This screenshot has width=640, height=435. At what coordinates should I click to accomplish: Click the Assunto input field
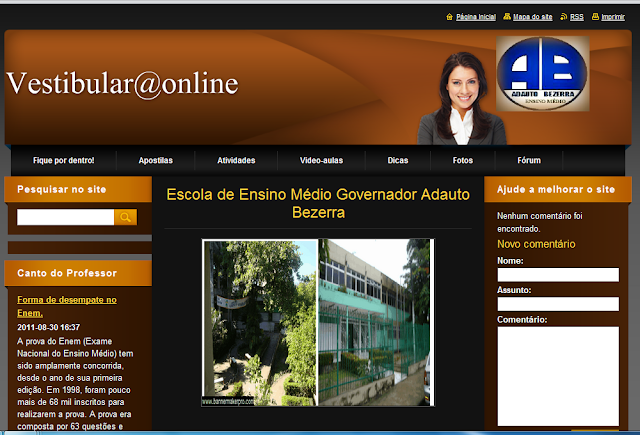click(x=558, y=304)
